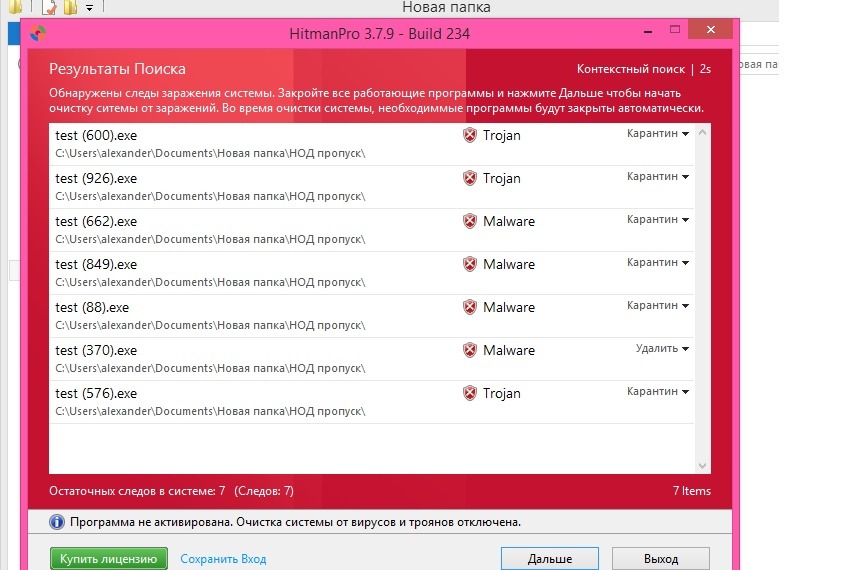Screen dimensions: 864x570
Task: Exit via the Выход button
Action: point(661,558)
